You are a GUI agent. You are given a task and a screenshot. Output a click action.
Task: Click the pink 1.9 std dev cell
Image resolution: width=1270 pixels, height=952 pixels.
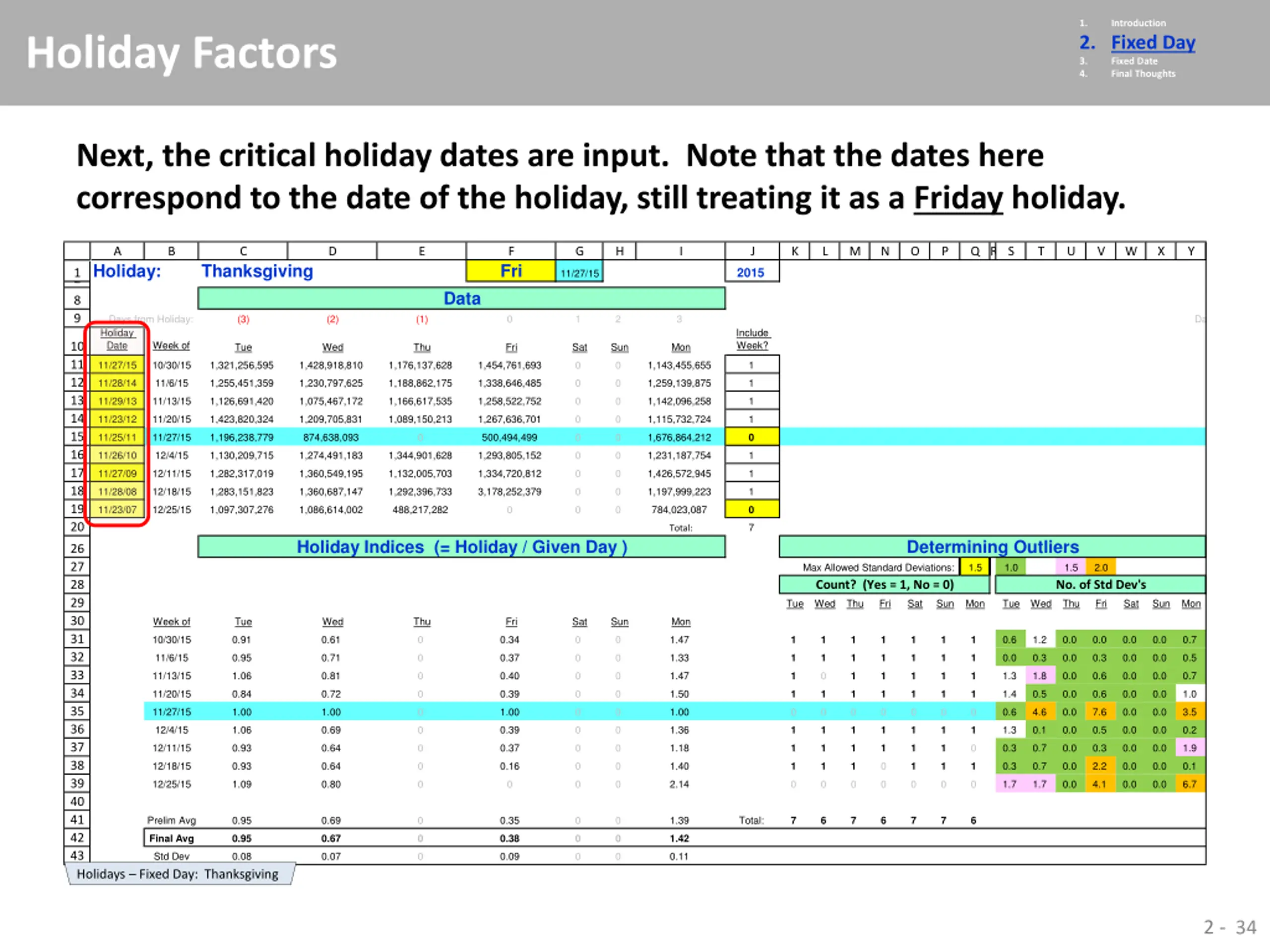1190,748
